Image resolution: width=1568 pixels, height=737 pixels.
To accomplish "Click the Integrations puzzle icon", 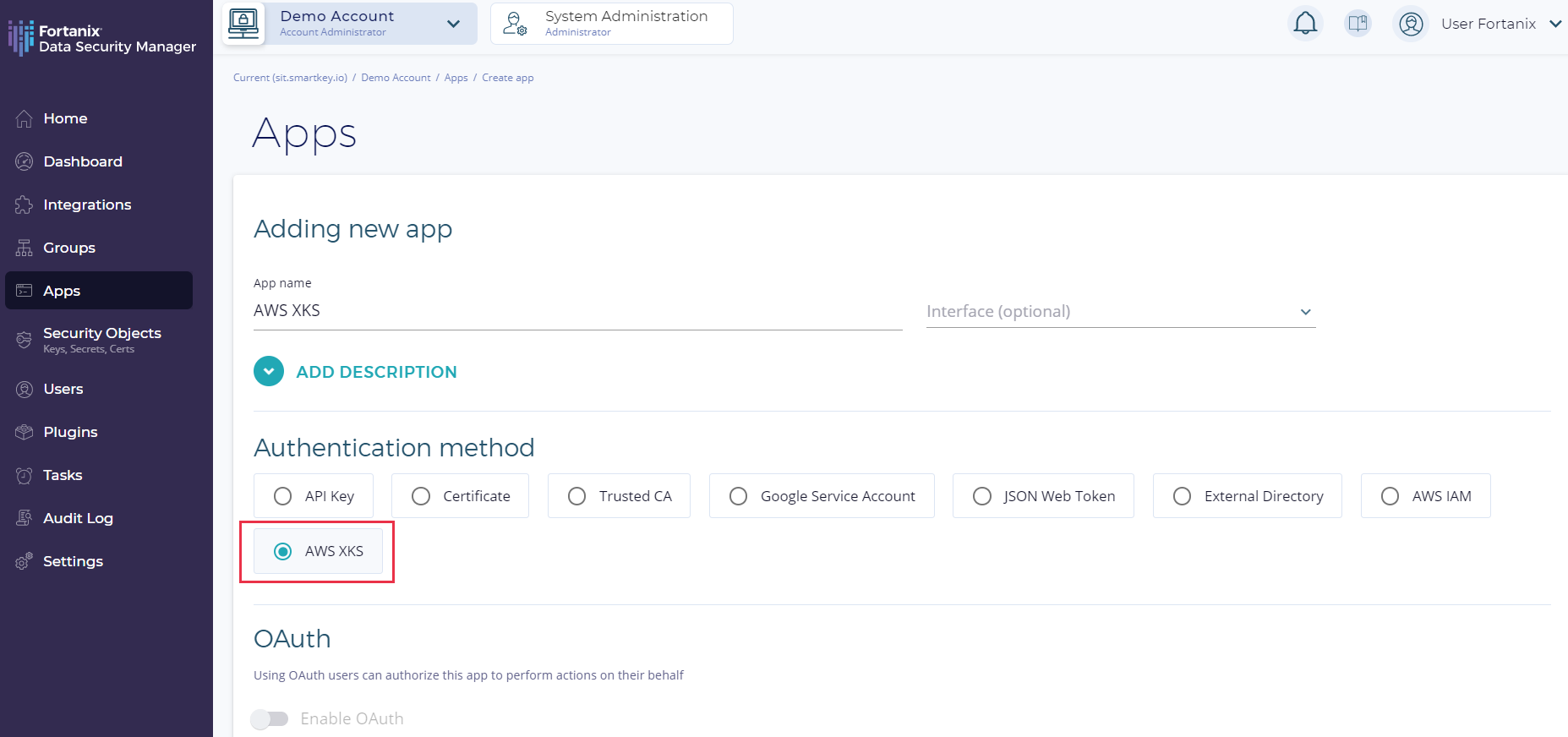I will coord(25,205).
